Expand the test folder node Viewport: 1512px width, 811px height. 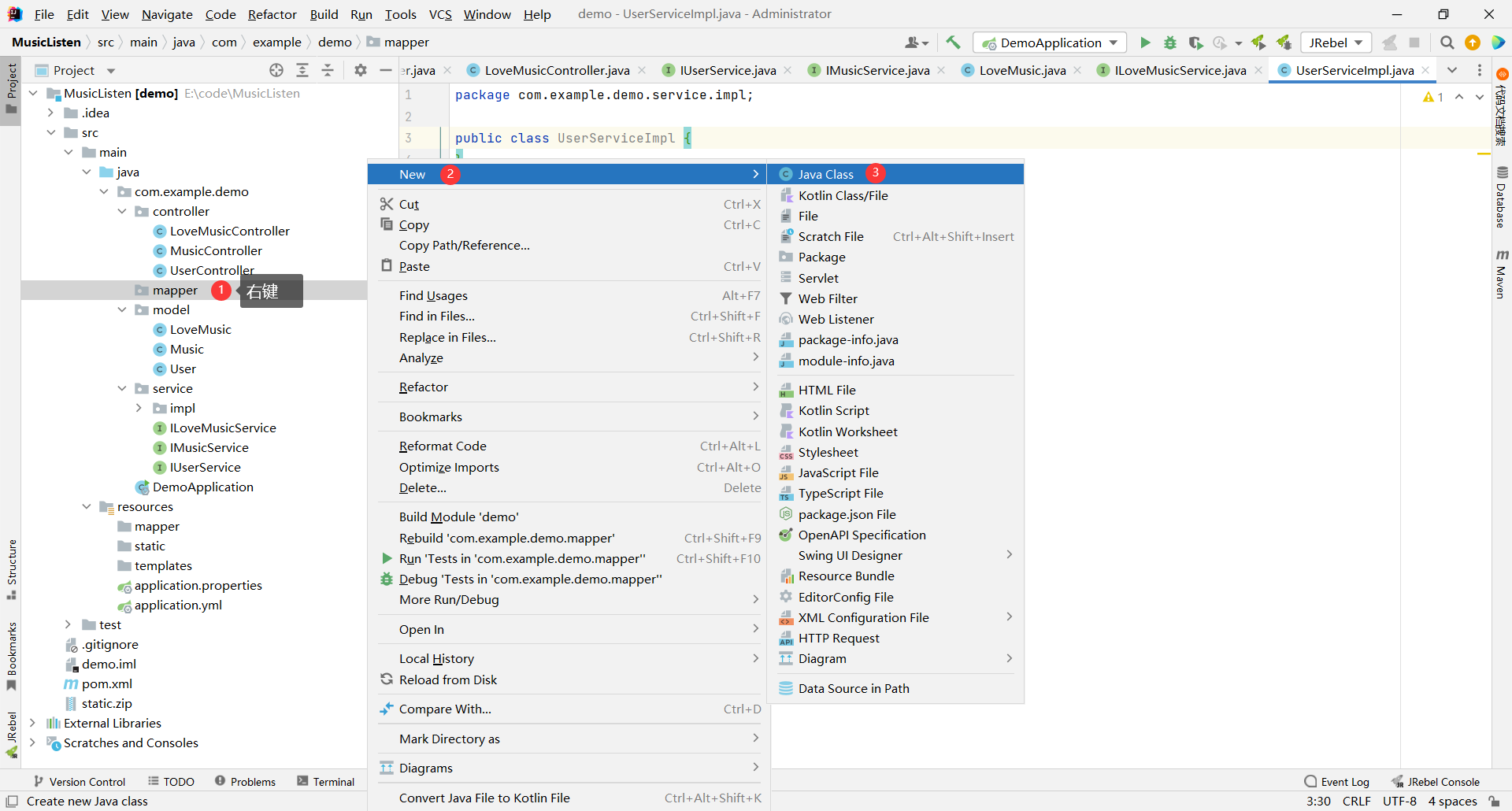[x=69, y=624]
